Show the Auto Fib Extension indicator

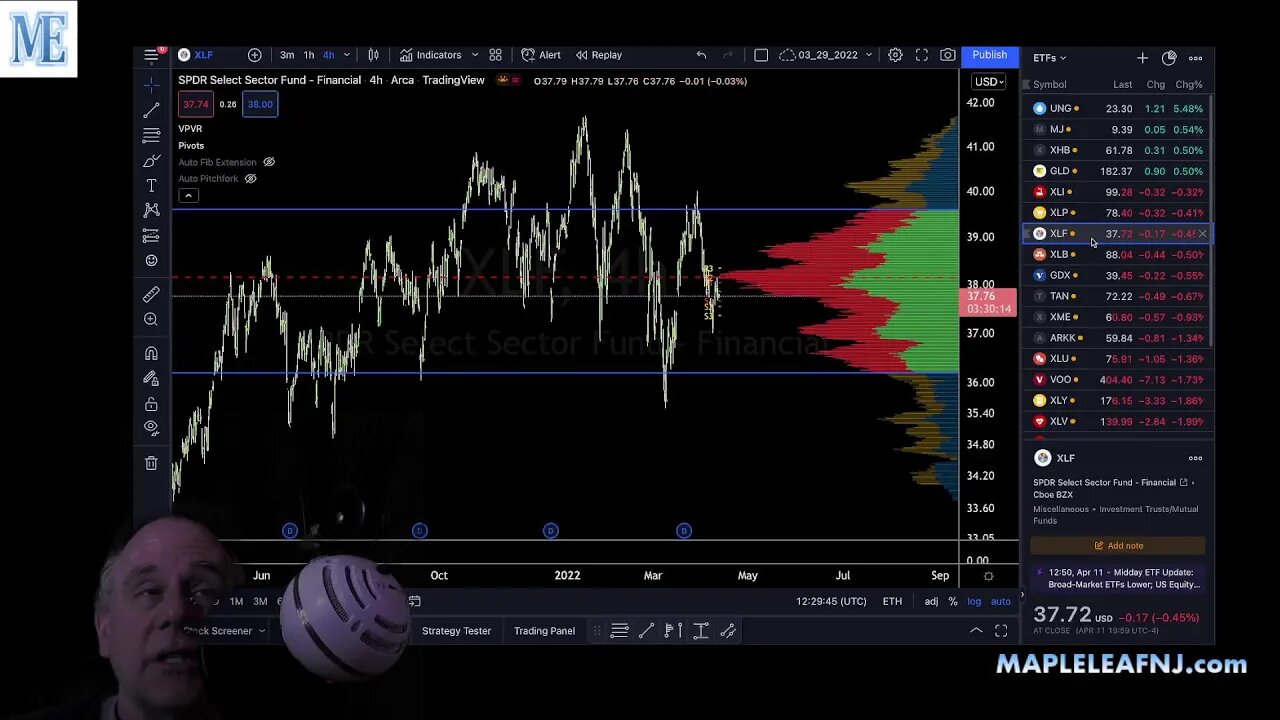(x=269, y=162)
